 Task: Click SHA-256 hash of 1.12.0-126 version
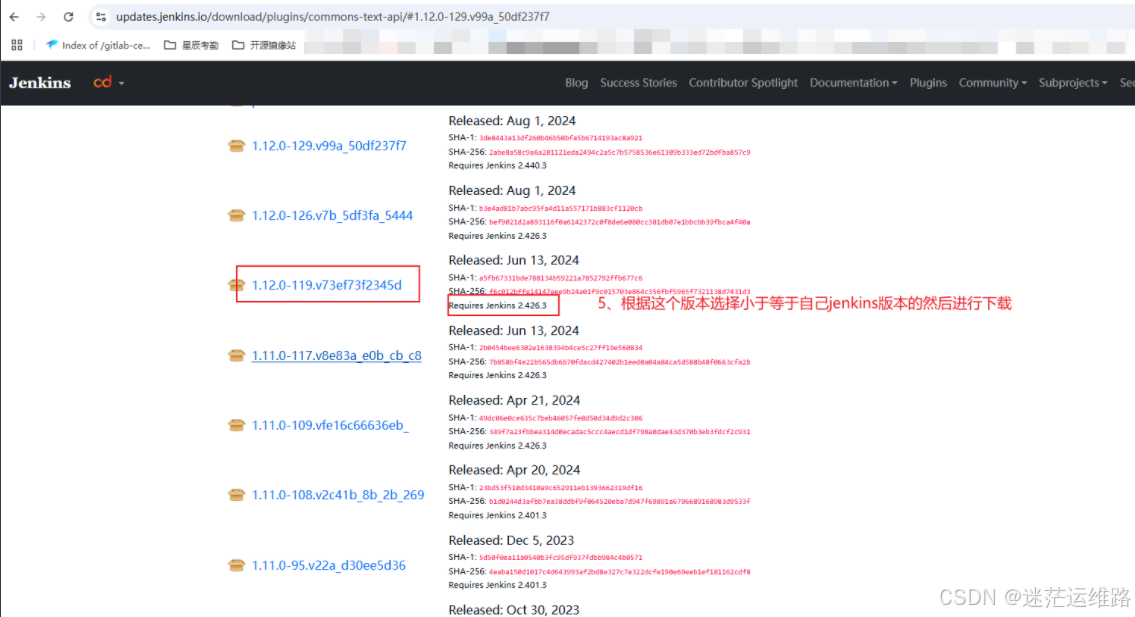[620, 222]
